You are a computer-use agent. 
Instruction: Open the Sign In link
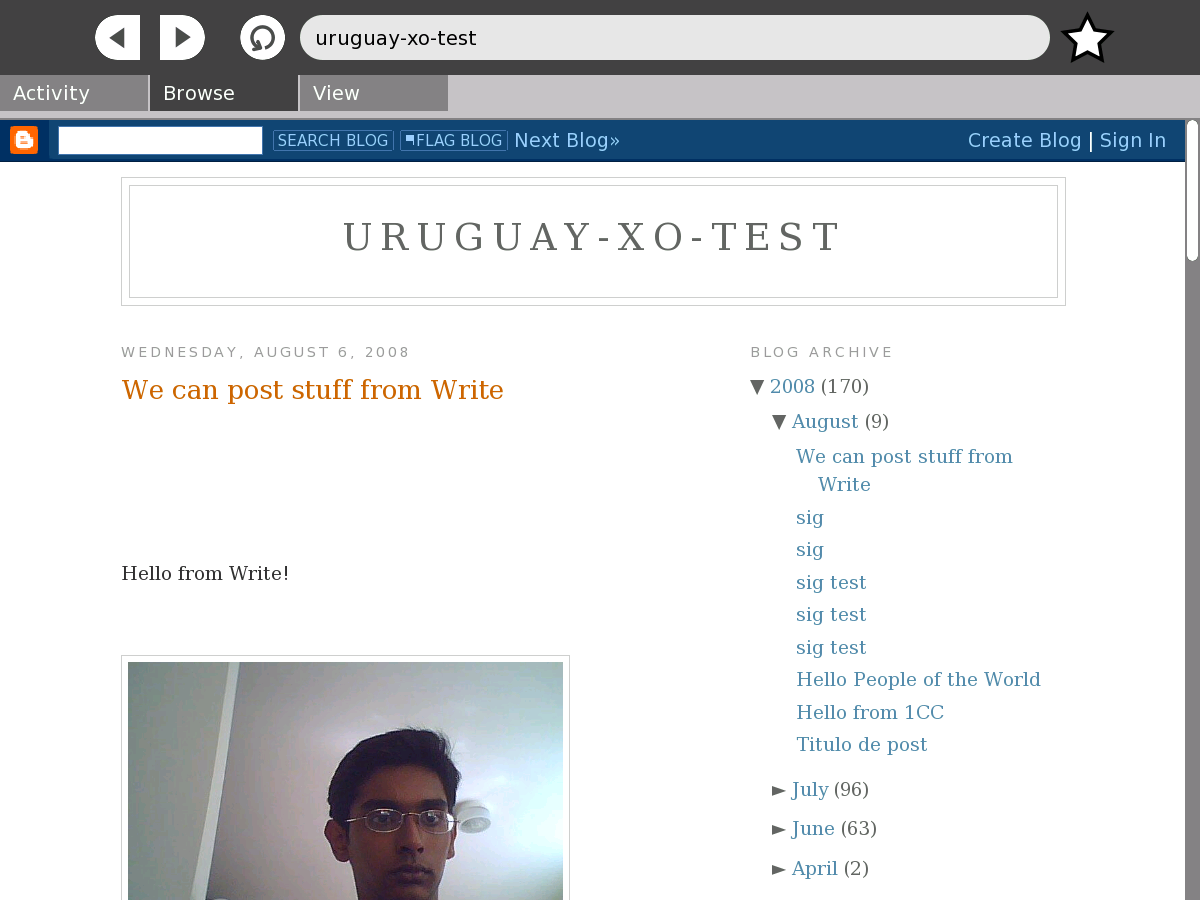click(1132, 140)
